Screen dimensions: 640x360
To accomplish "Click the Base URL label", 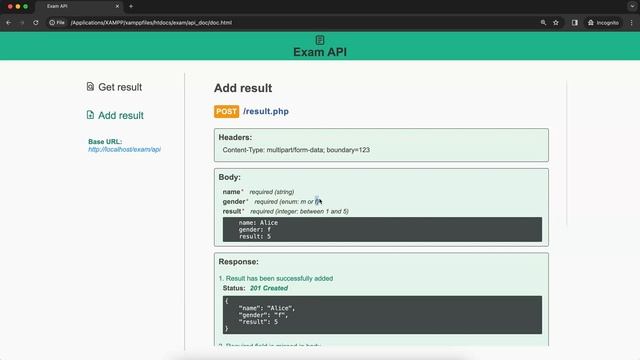I will tap(105, 142).
